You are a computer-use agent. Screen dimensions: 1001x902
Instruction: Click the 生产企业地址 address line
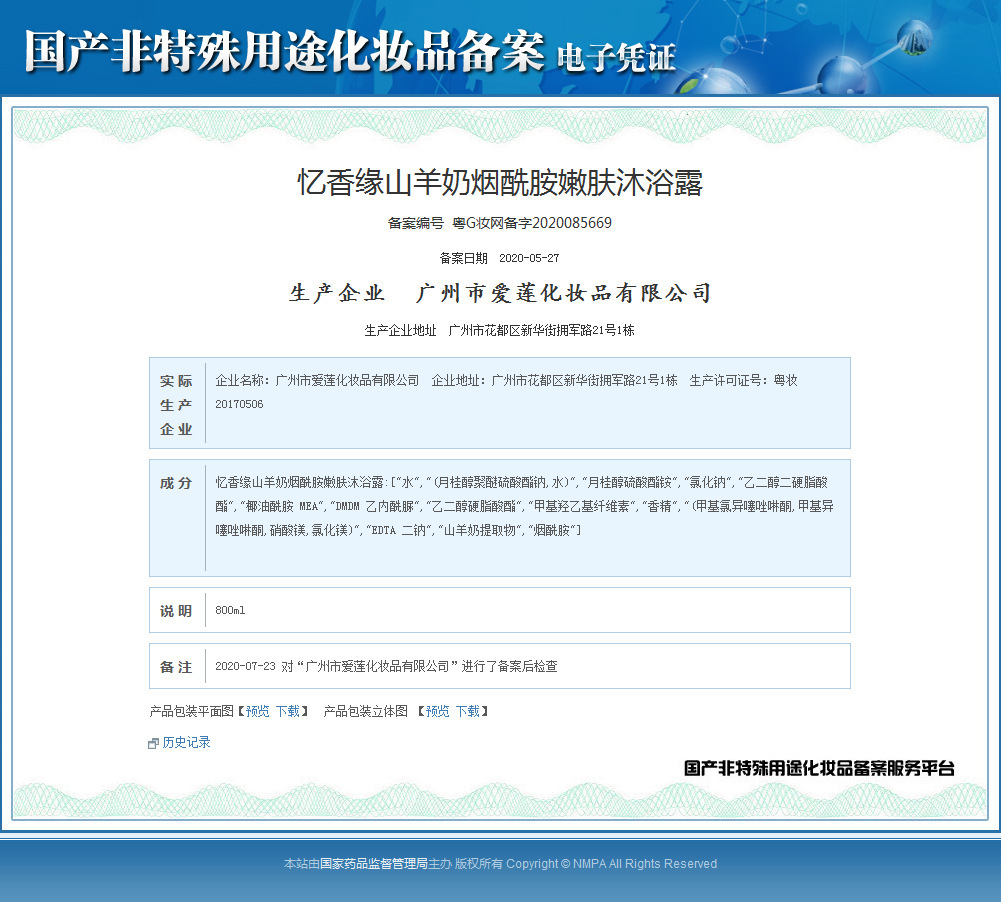click(499, 330)
